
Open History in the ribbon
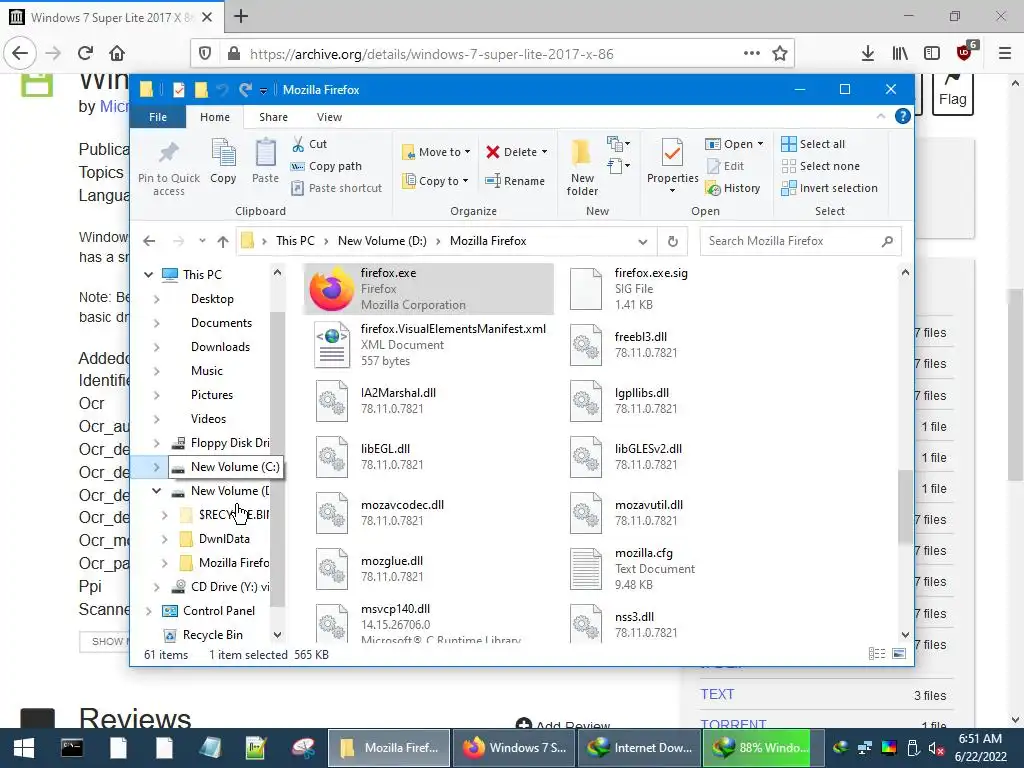pyautogui.click(x=733, y=188)
